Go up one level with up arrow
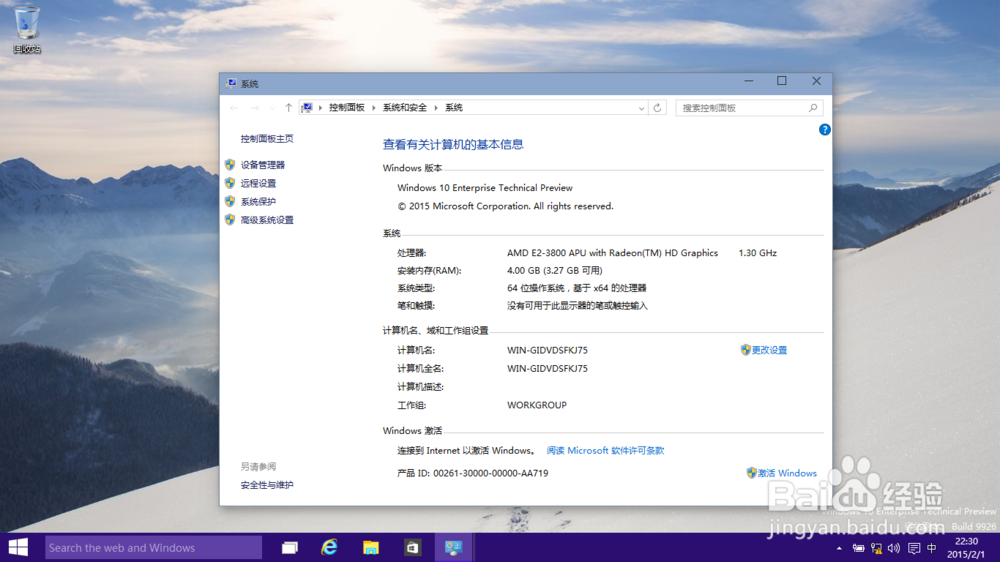Screen dimensions: 1000x562 (x=288, y=108)
